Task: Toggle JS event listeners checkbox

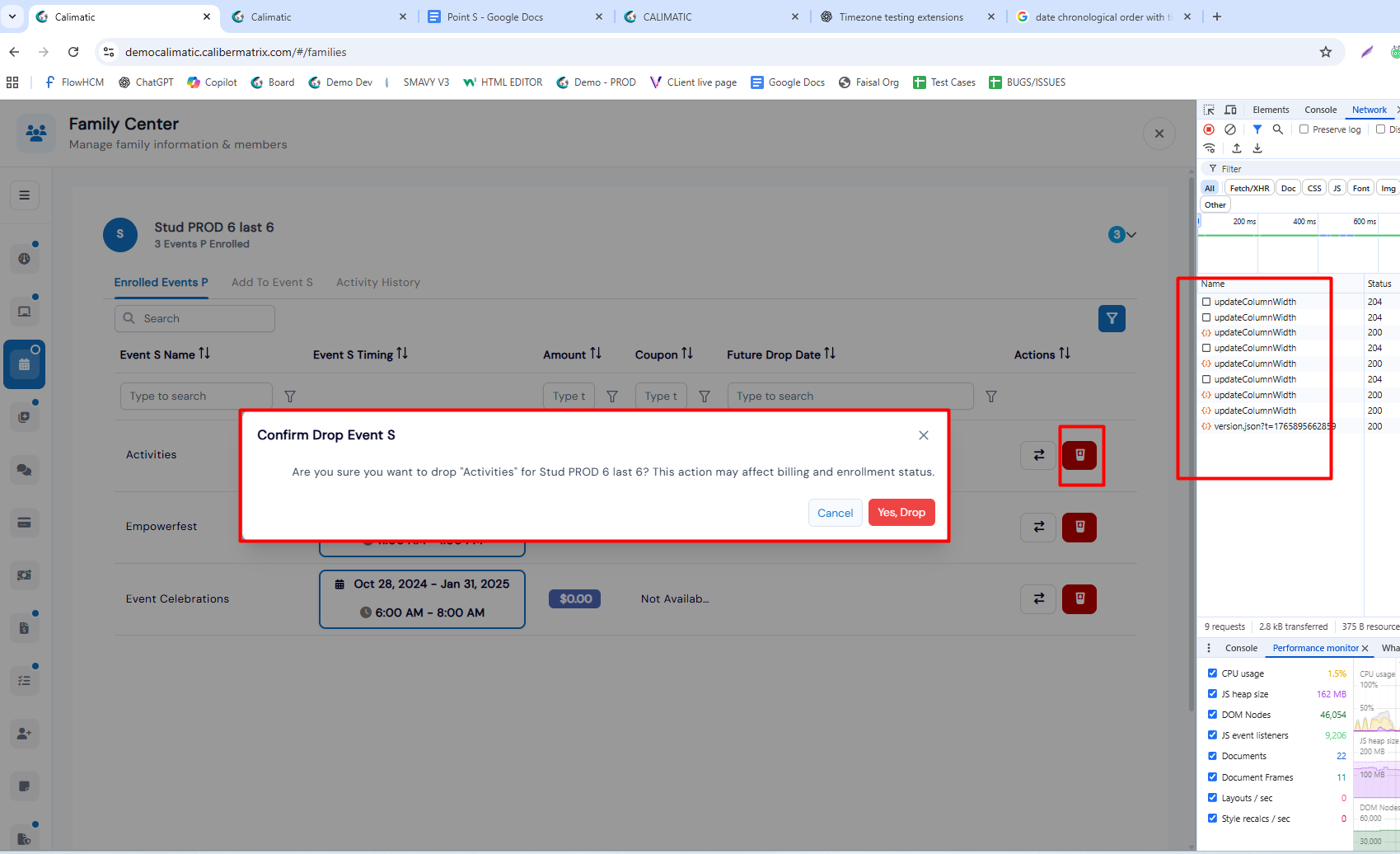Action: click(x=1212, y=735)
